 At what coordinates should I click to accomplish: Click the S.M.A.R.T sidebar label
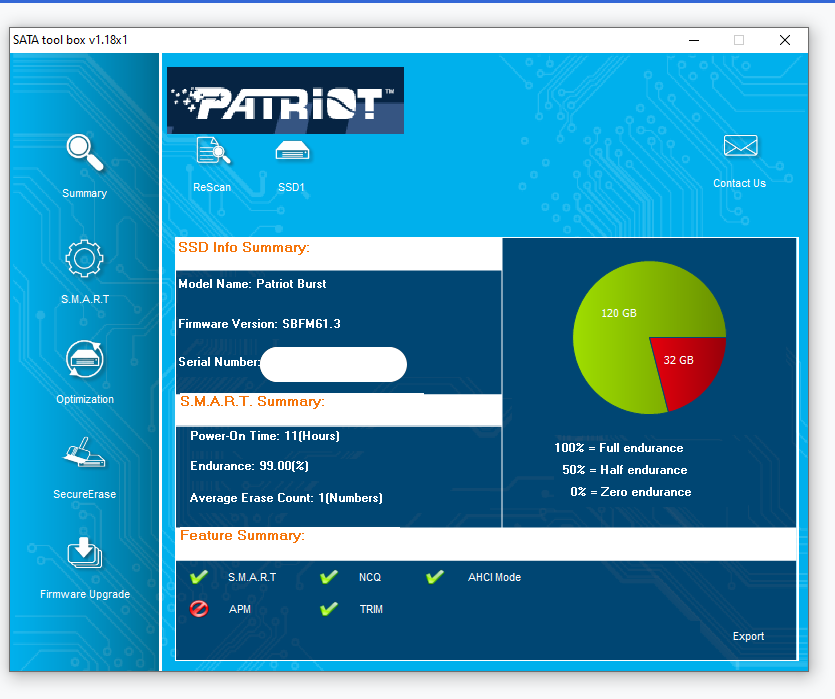pyautogui.click(x=85, y=299)
